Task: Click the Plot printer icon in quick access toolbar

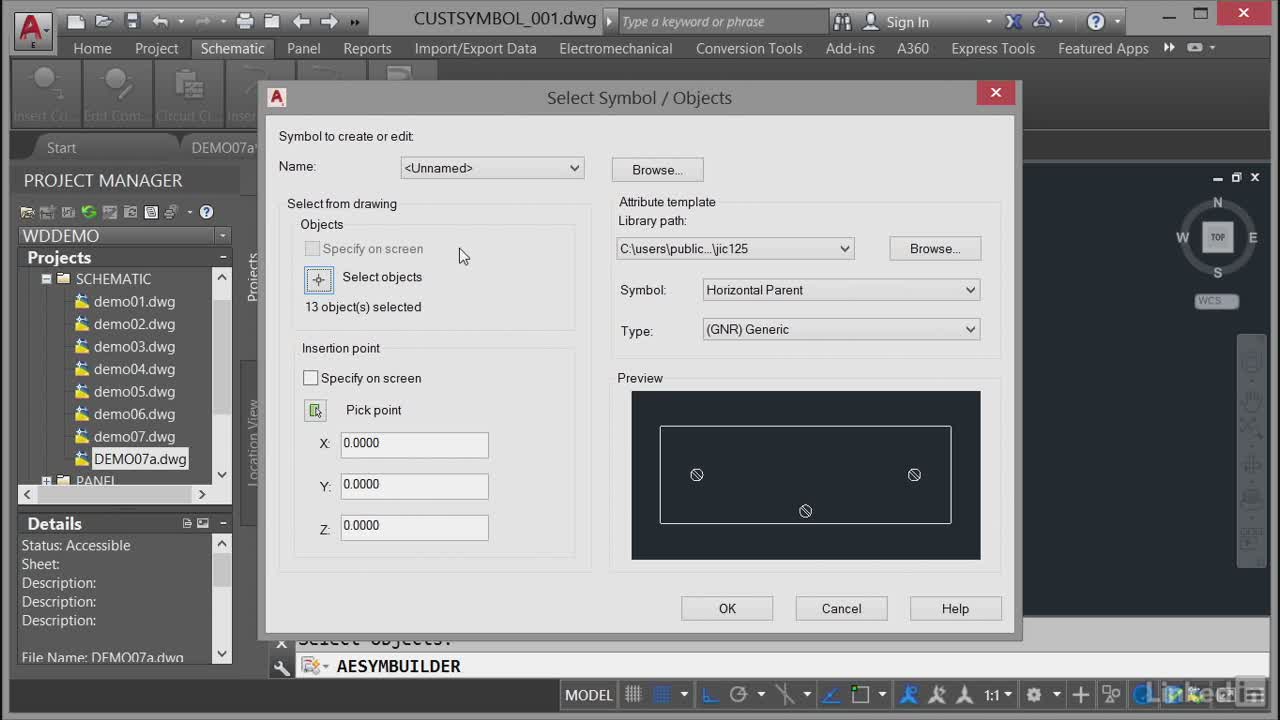Action: pos(245,21)
